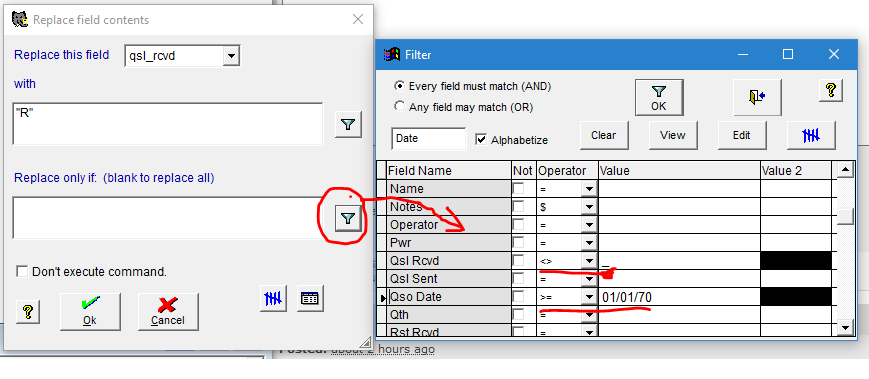Open Operator dropdown for Operator row
This screenshot has height=379, width=869.
pyautogui.click(x=589, y=225)
